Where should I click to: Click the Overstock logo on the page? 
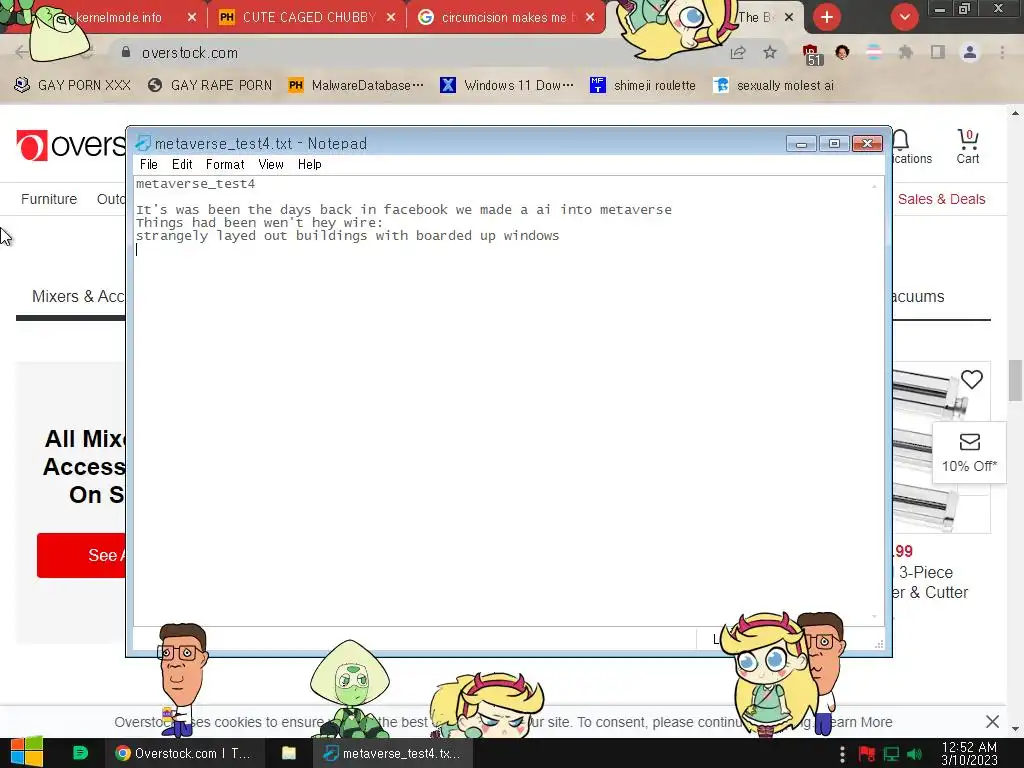click(x=71, y=145)
